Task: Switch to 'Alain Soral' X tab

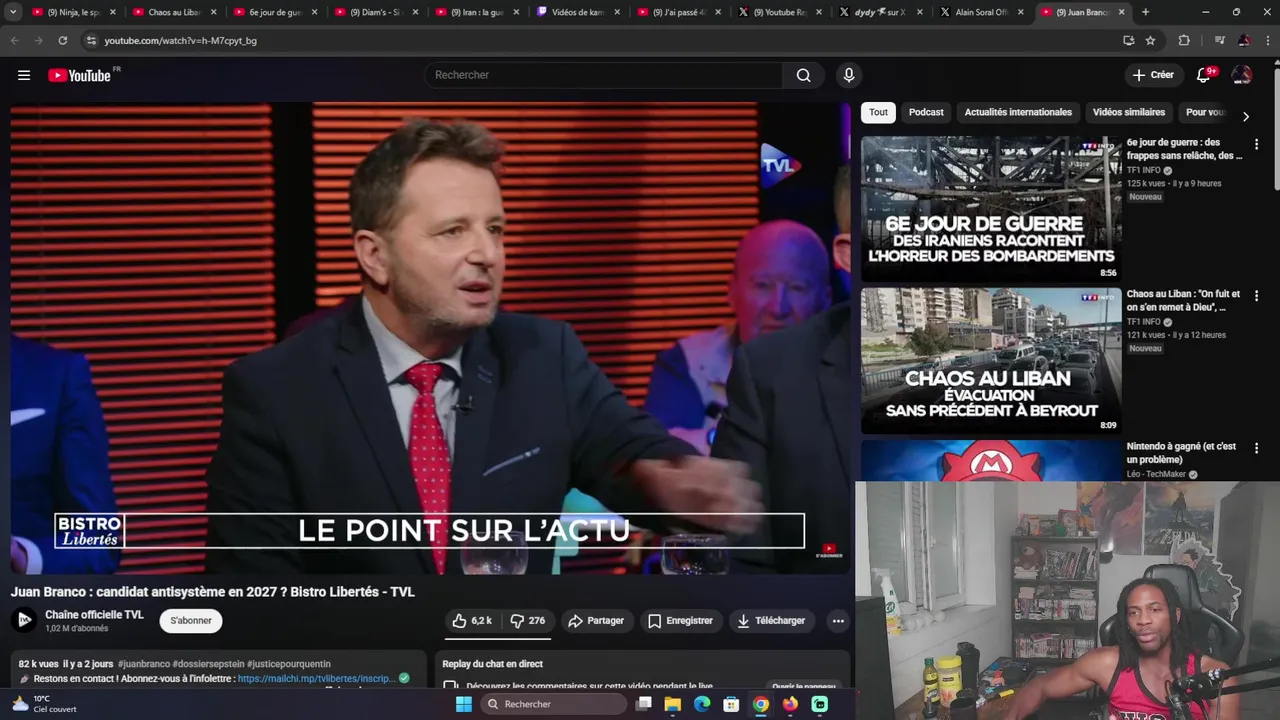Action: (x=980, y=12)
